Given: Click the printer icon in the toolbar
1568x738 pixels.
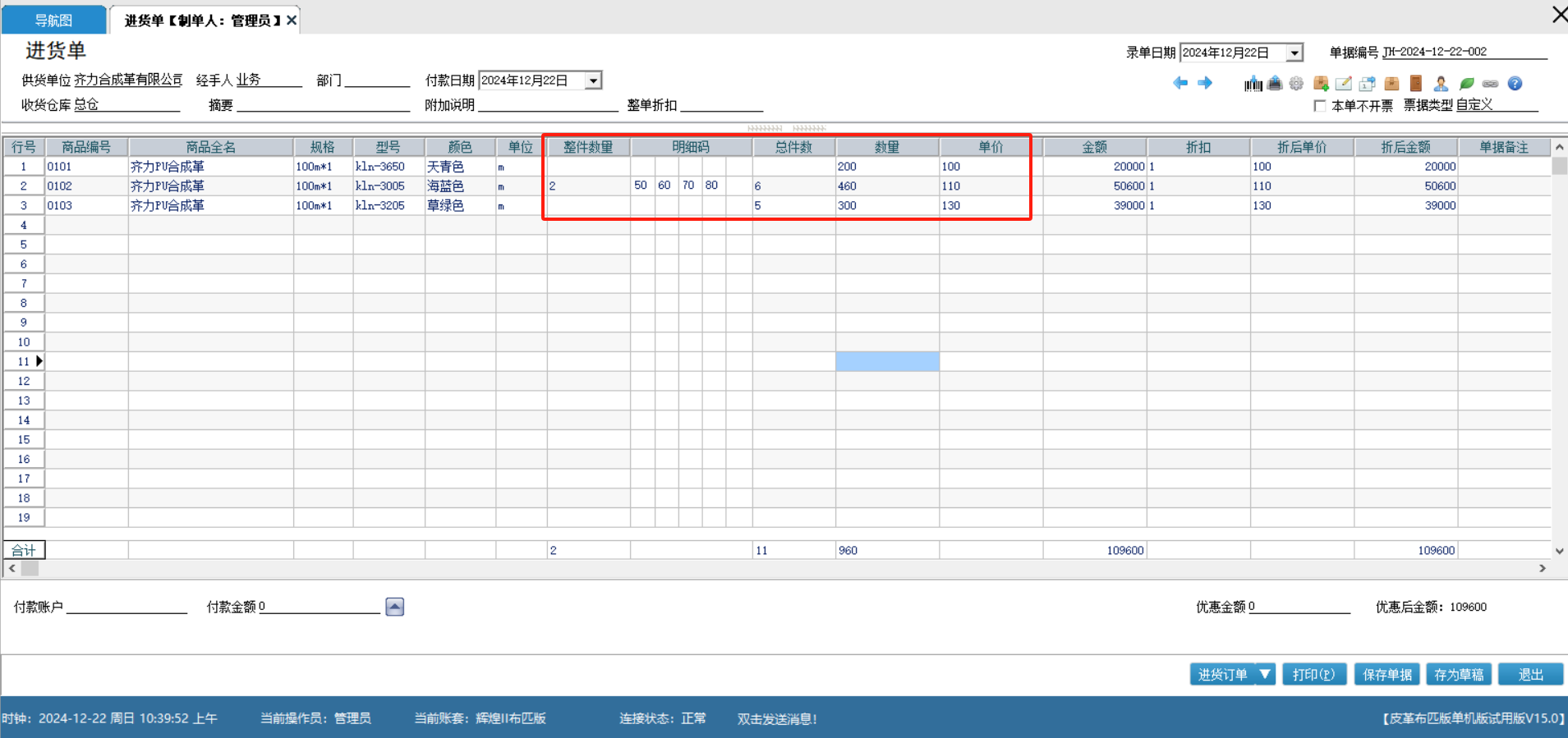Looking at the screenshot, I should [x=1275, y=83].
